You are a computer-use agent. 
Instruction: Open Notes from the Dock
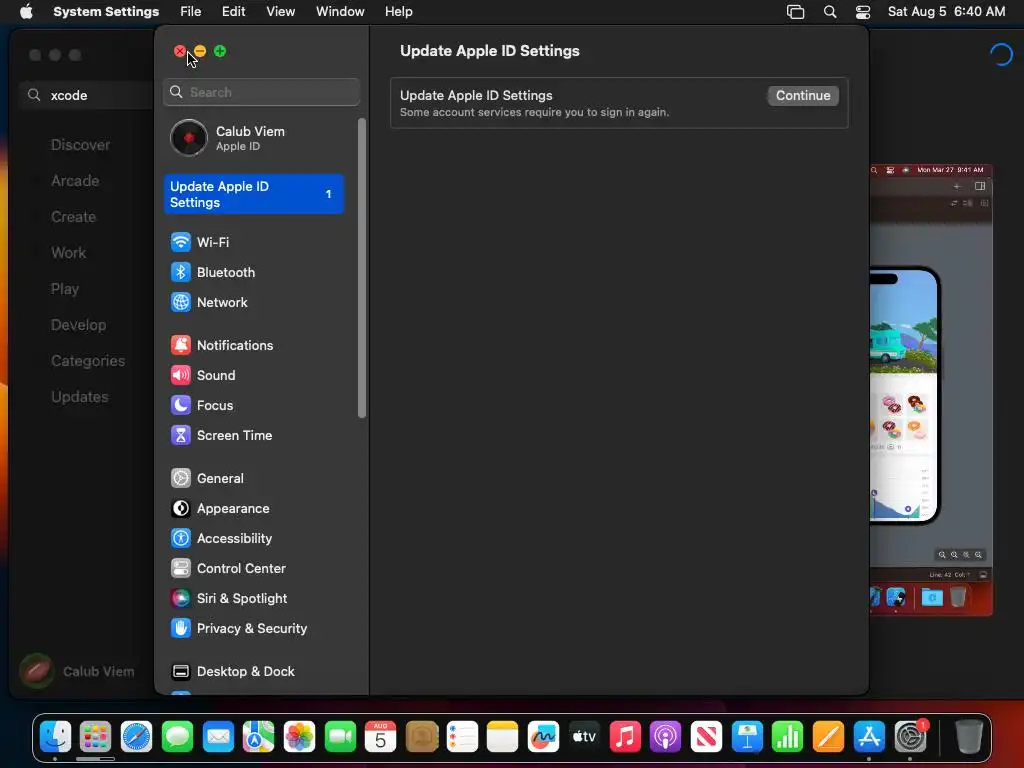(x=503, y=737)
